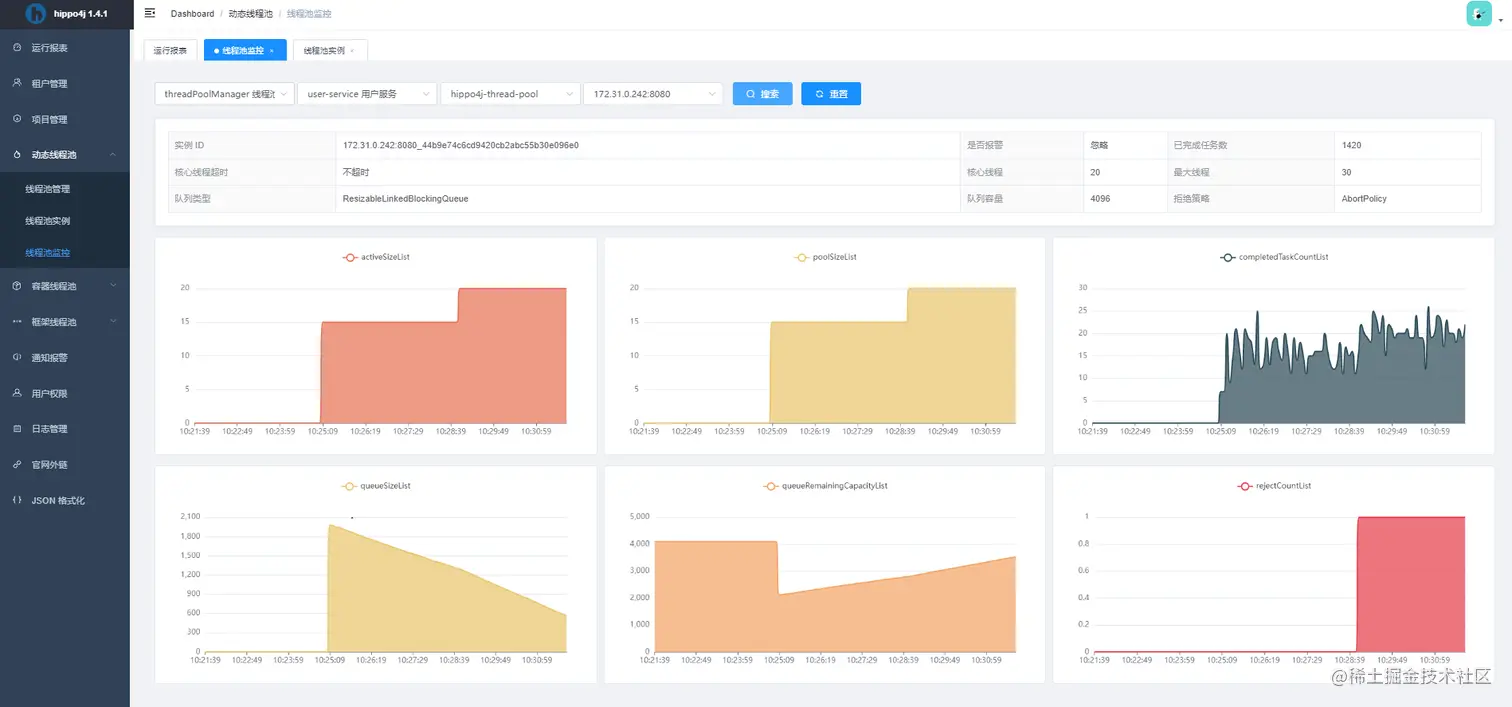Toggle the sidebar hamburger icon

point(150,13)
